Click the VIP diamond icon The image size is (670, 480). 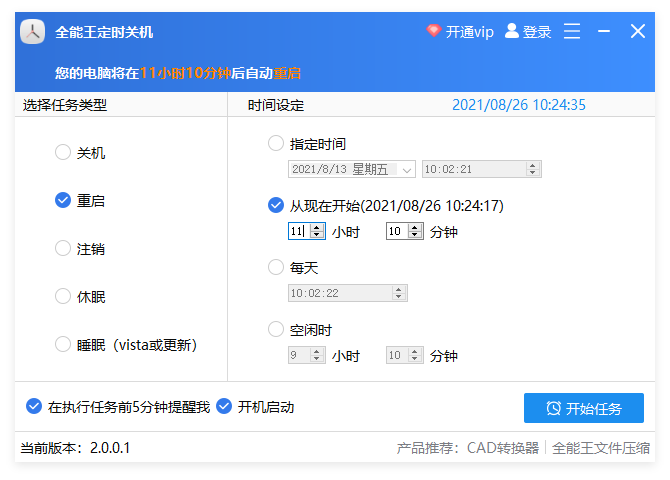[433, 31]
